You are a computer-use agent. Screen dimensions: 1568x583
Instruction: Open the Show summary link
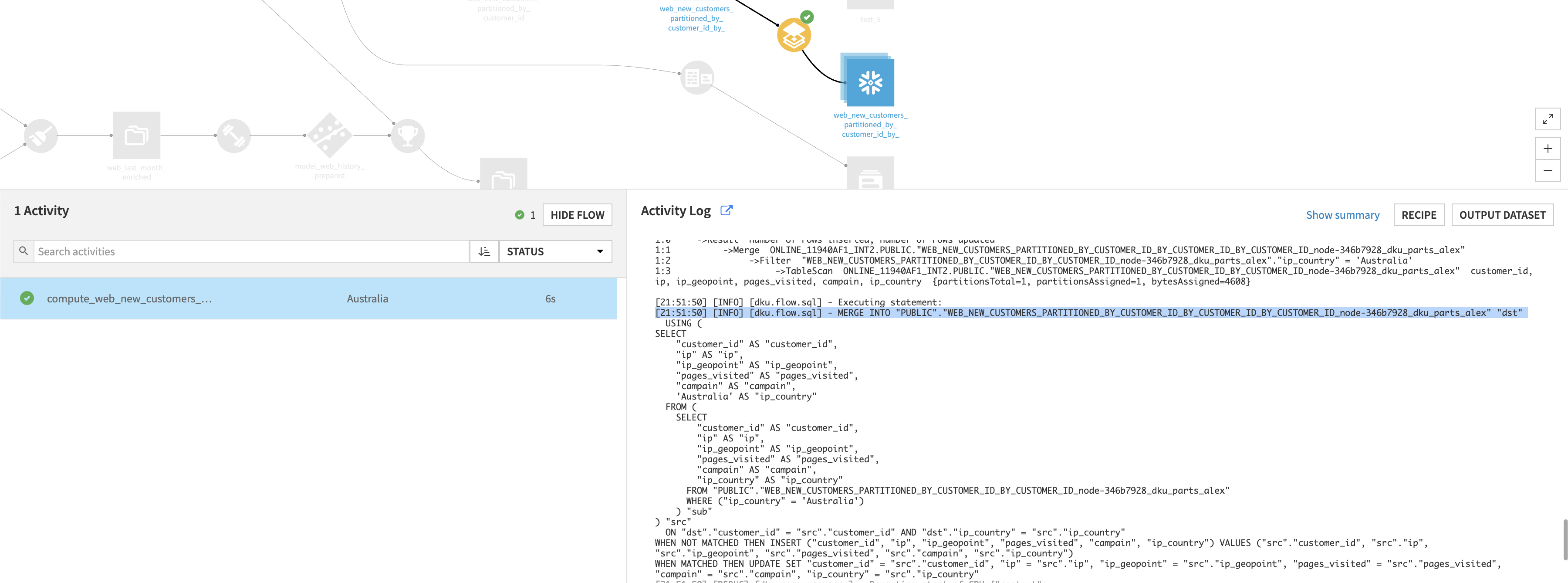tap(1343, 214)
